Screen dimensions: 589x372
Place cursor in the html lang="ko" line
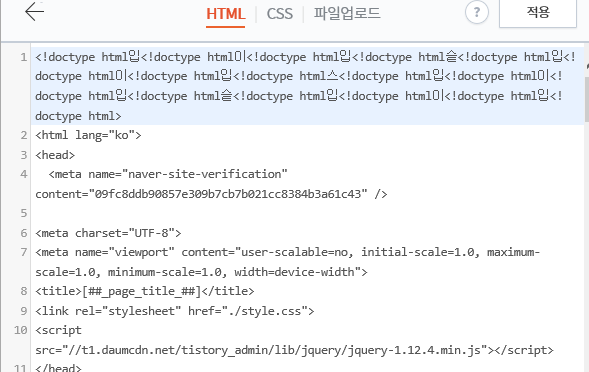88,135
